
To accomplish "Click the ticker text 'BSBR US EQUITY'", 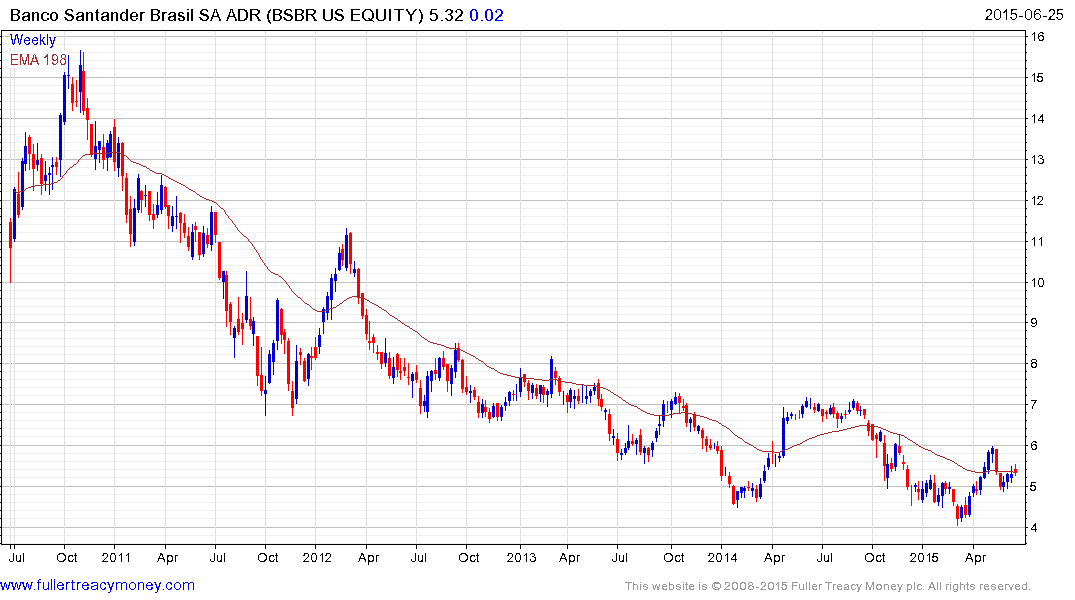I will [345, 15].
